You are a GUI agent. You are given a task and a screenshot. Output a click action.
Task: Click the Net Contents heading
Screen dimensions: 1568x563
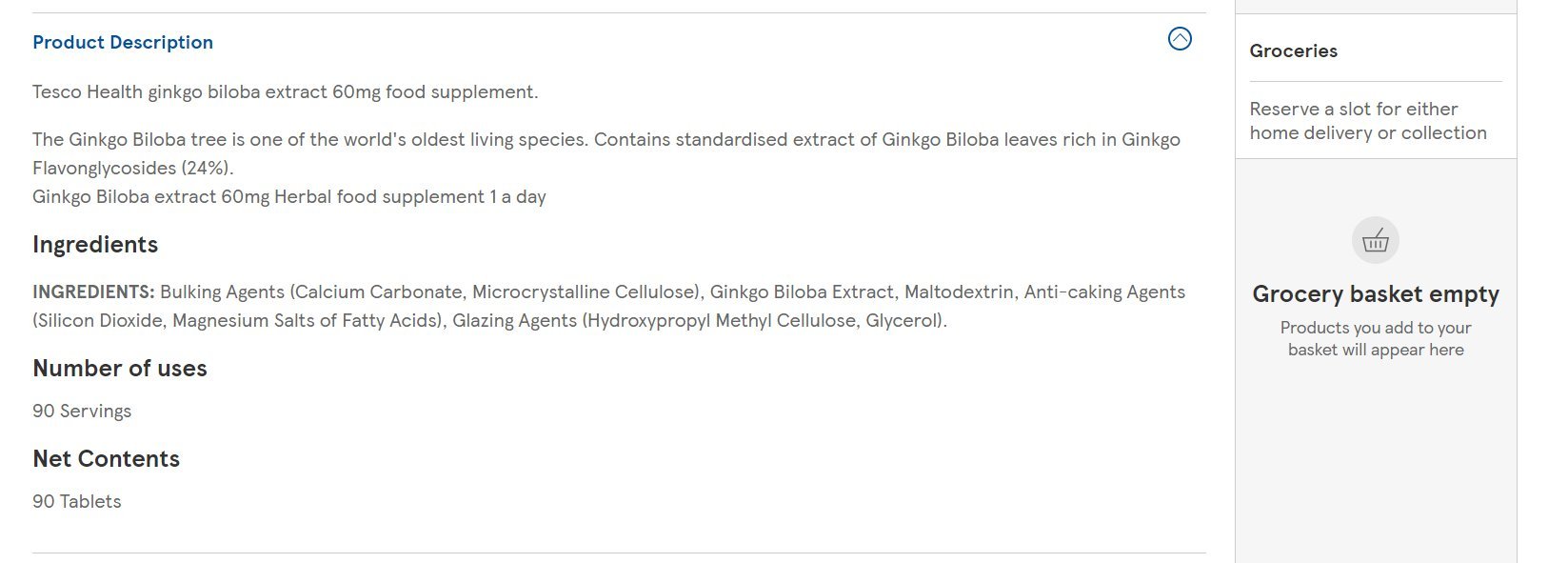tap(107, 459)
